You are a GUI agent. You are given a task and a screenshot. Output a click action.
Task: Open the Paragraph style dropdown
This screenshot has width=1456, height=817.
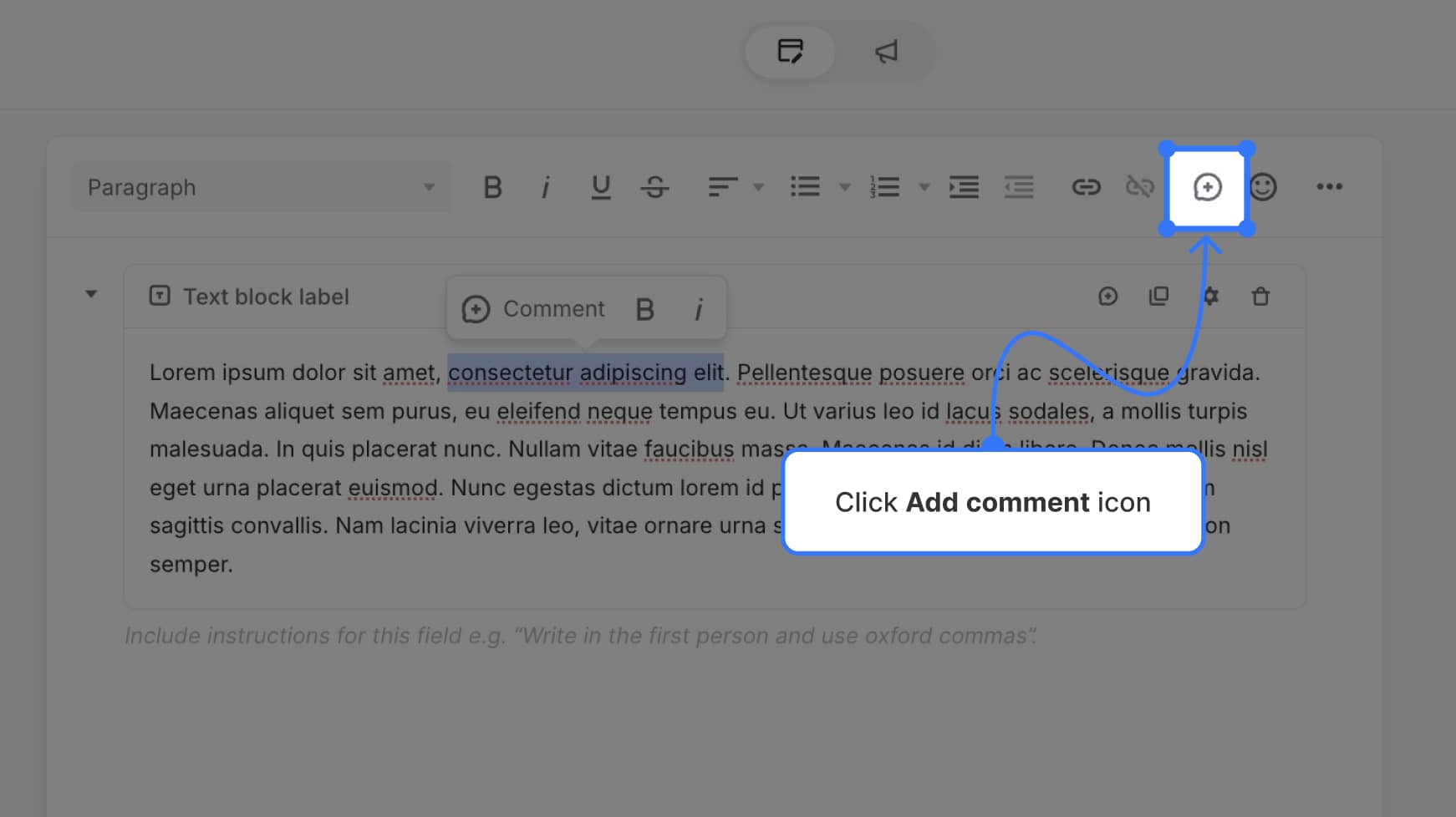[262, 187]
